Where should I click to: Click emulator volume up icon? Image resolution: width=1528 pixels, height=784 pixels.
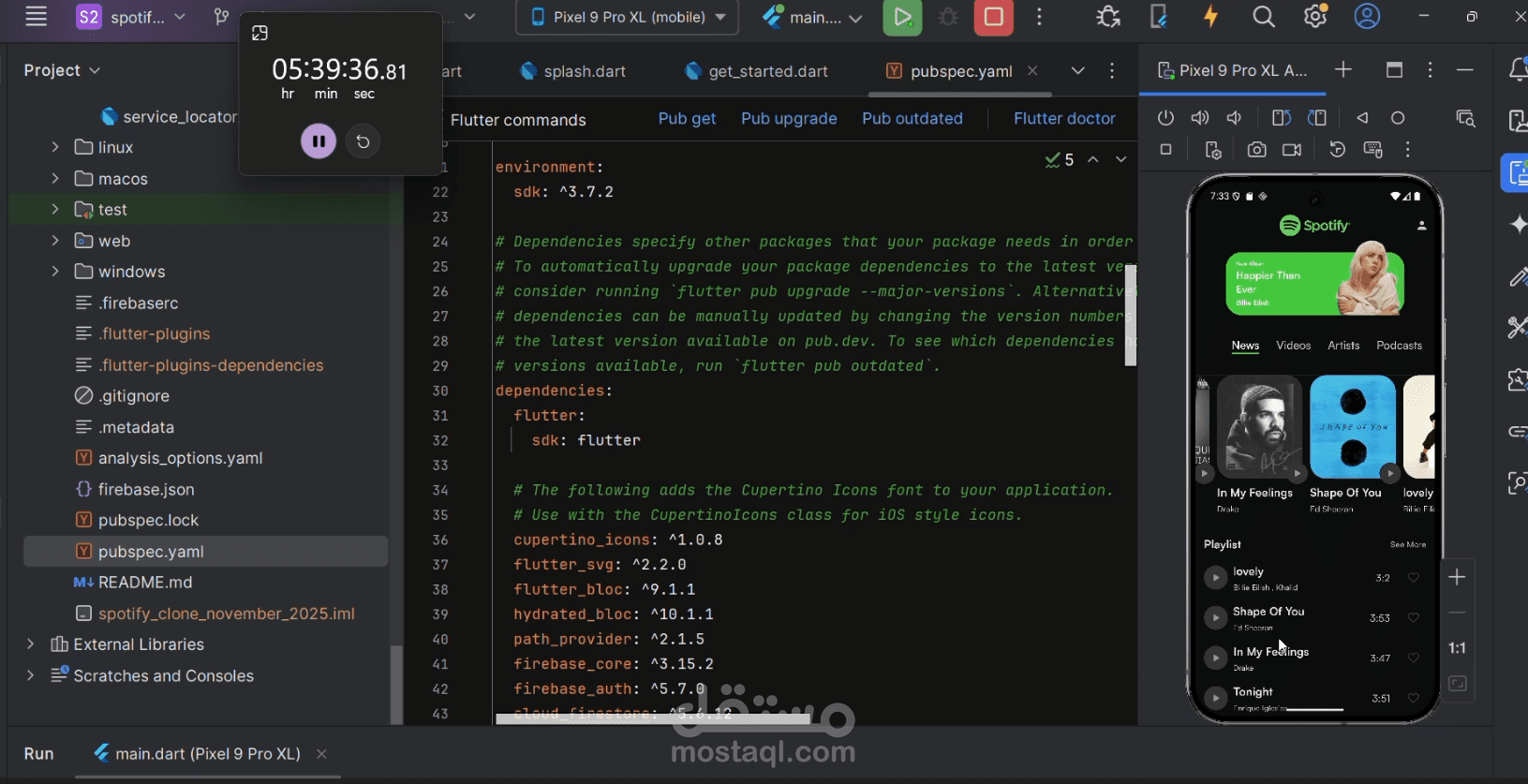click(1199, 118)
